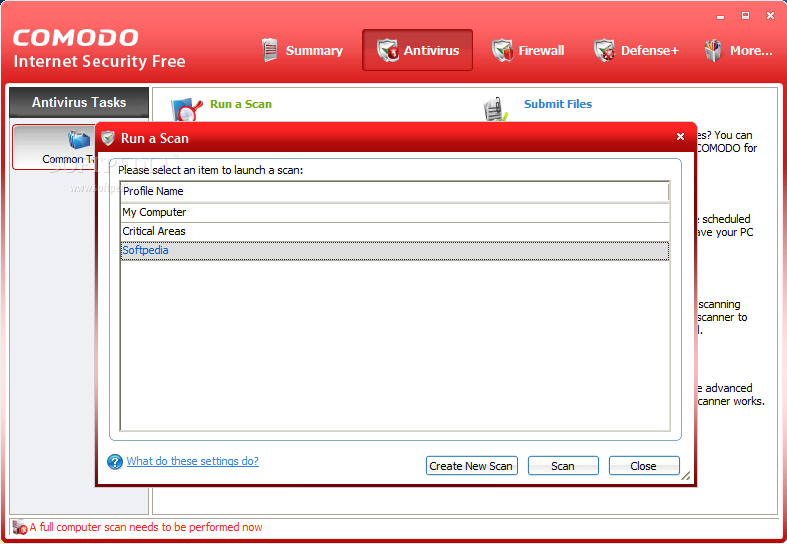Open the Run a Scan link

[240, 104]
